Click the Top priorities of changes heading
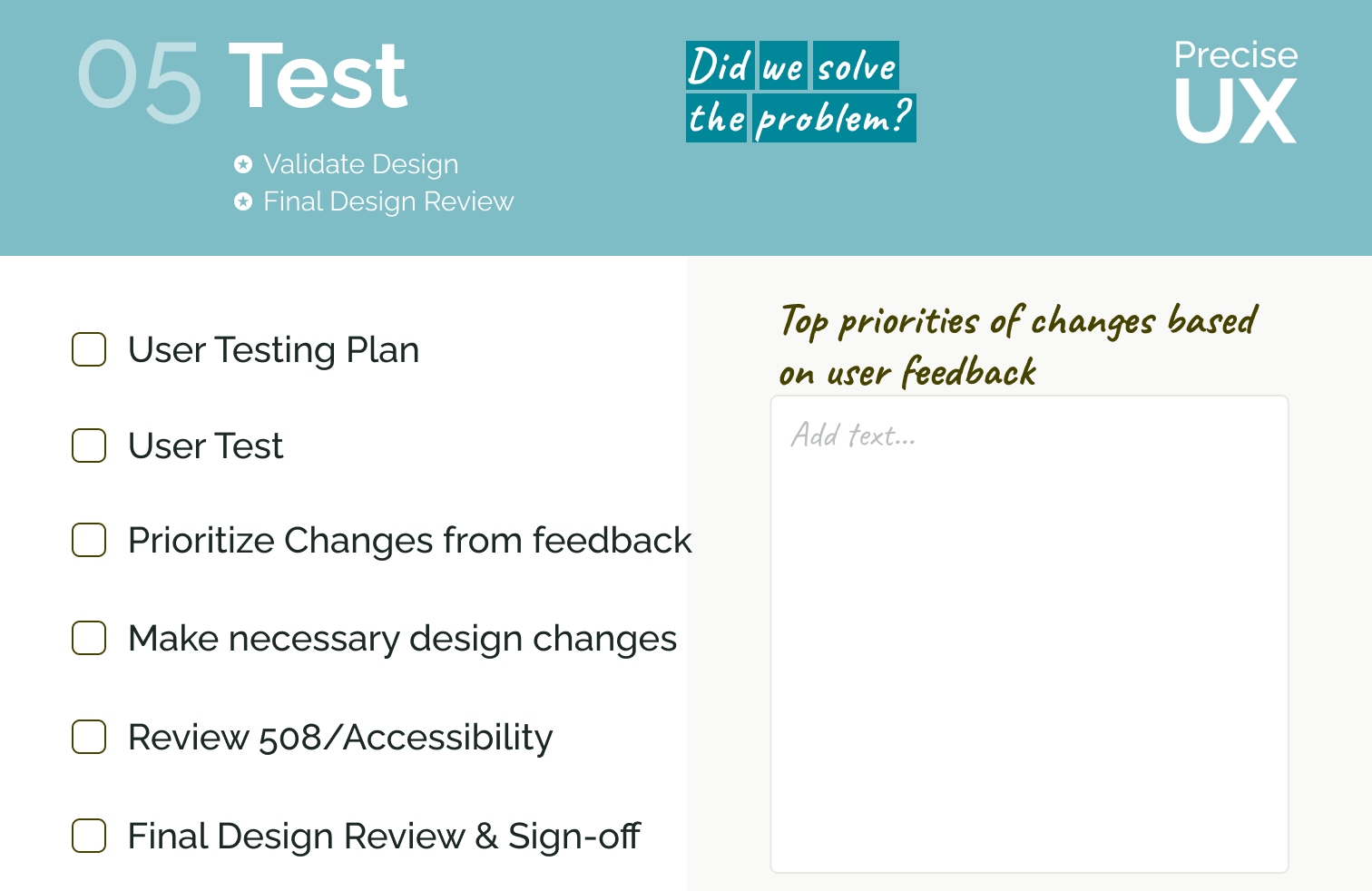 pyautogui.click(x=1016, y=346)
